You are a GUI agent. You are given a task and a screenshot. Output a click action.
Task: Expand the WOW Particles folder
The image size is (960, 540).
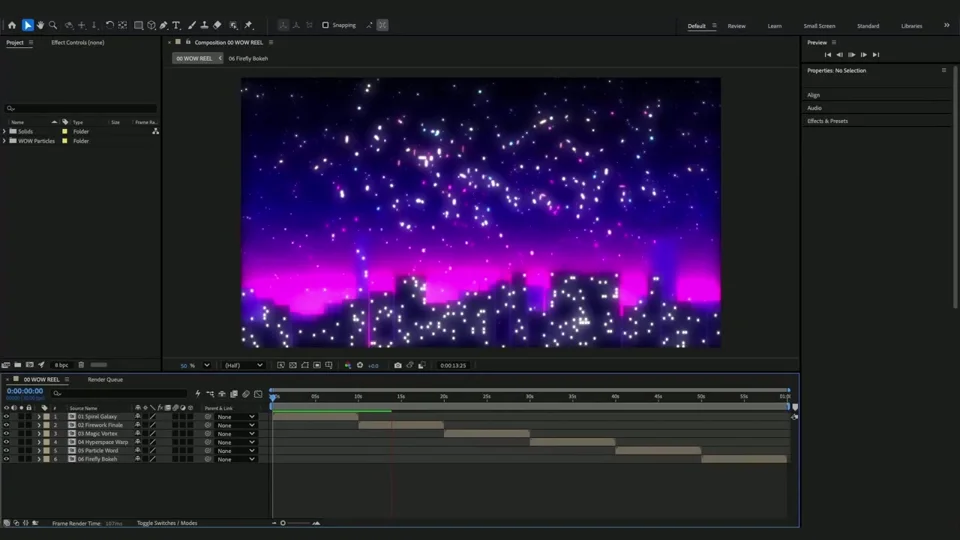[5, 141]
